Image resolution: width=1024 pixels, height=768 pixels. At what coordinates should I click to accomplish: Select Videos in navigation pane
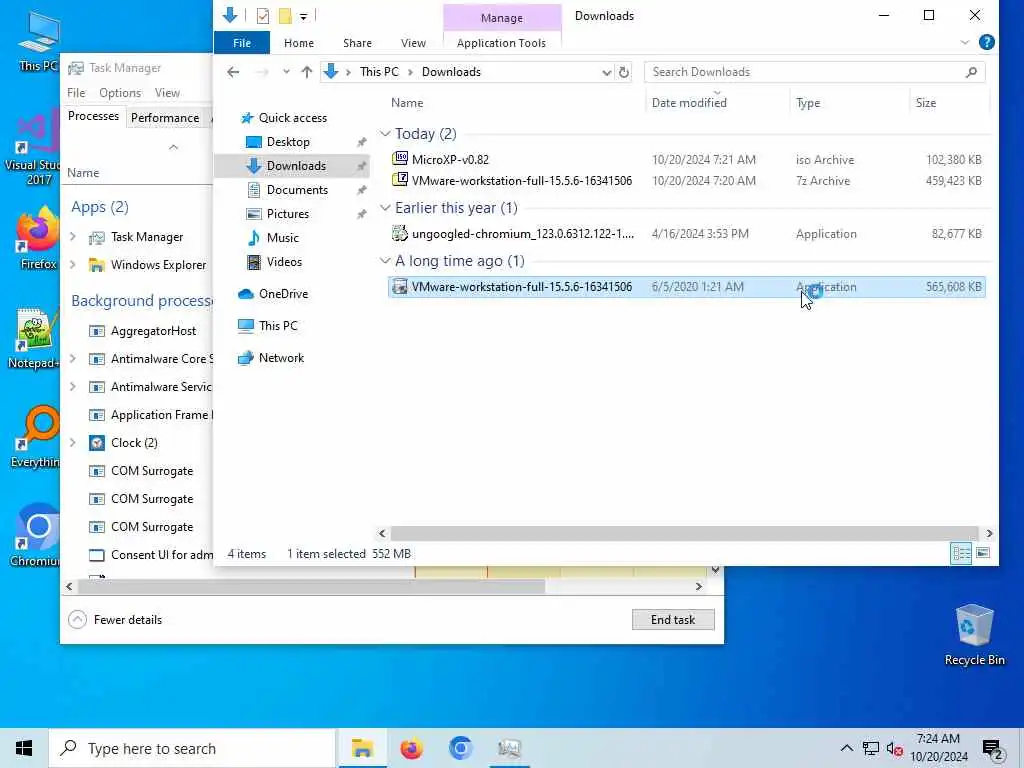[284, 262]
